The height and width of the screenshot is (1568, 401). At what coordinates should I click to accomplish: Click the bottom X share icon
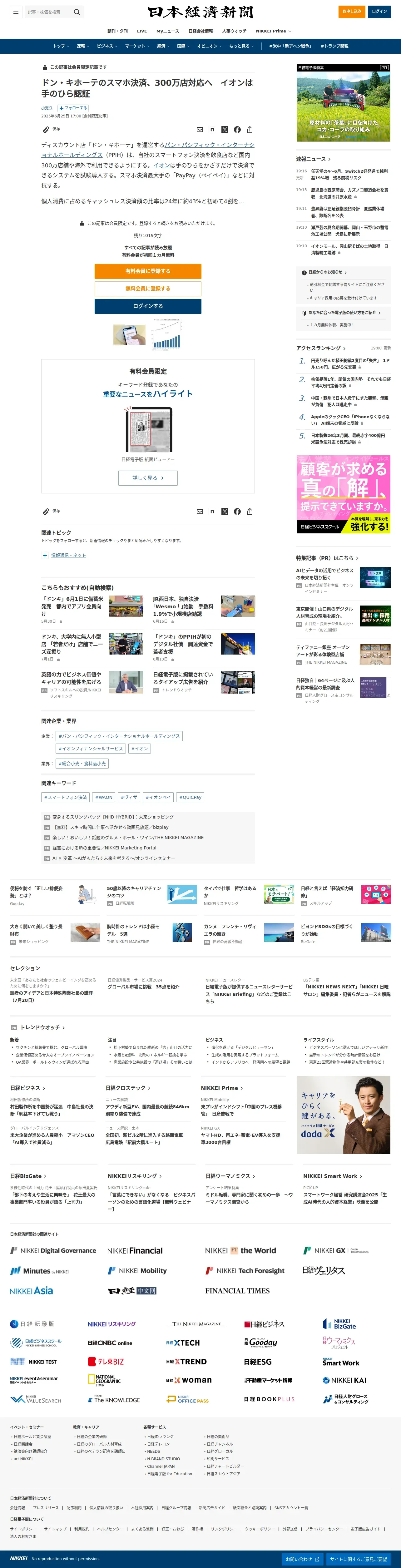click(x=225, y=511)
